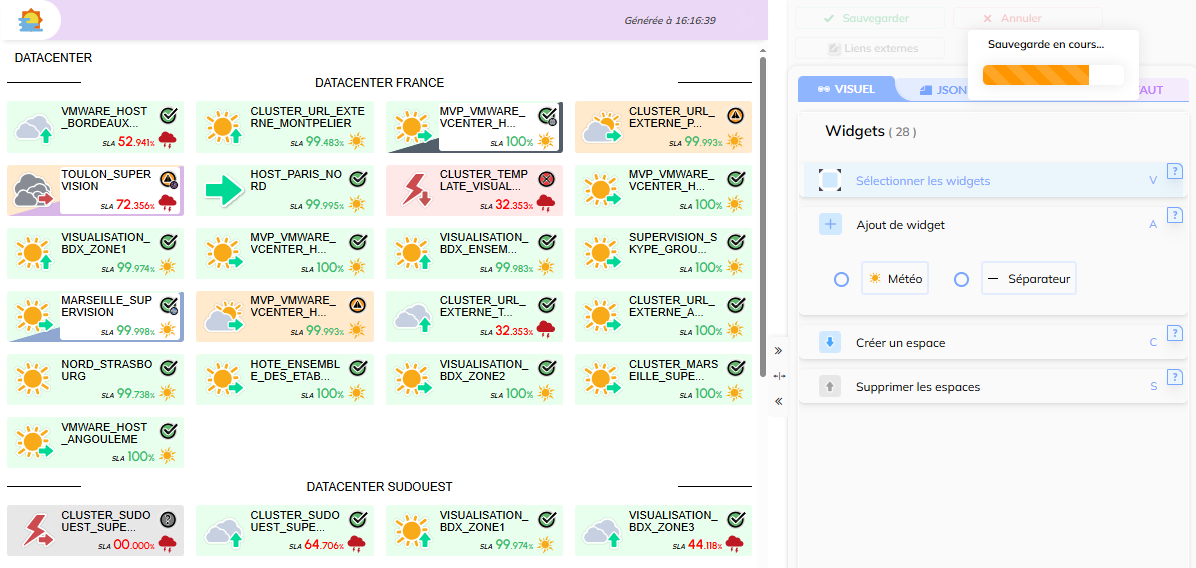Click the up-arrow icon beside Supprimer les espaces
This screenshot has height=568, width=1196.
[x=830, y=387]
